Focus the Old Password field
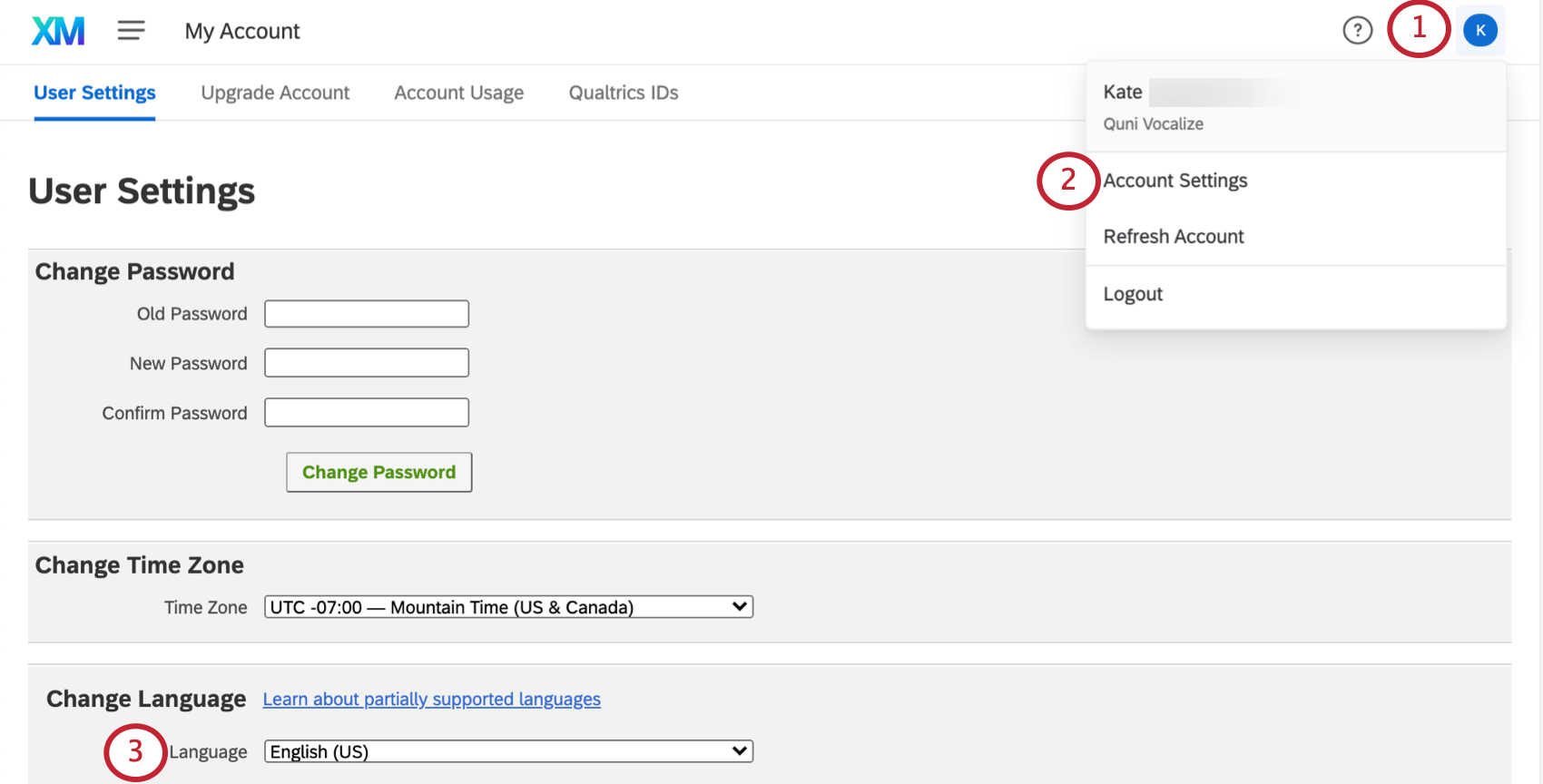The width and height of the screenshot is (1543, 784). click(367, 314)
